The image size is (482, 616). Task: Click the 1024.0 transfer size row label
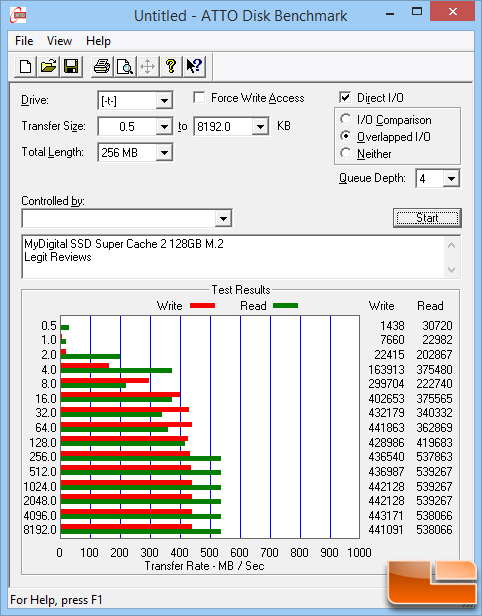40,487
